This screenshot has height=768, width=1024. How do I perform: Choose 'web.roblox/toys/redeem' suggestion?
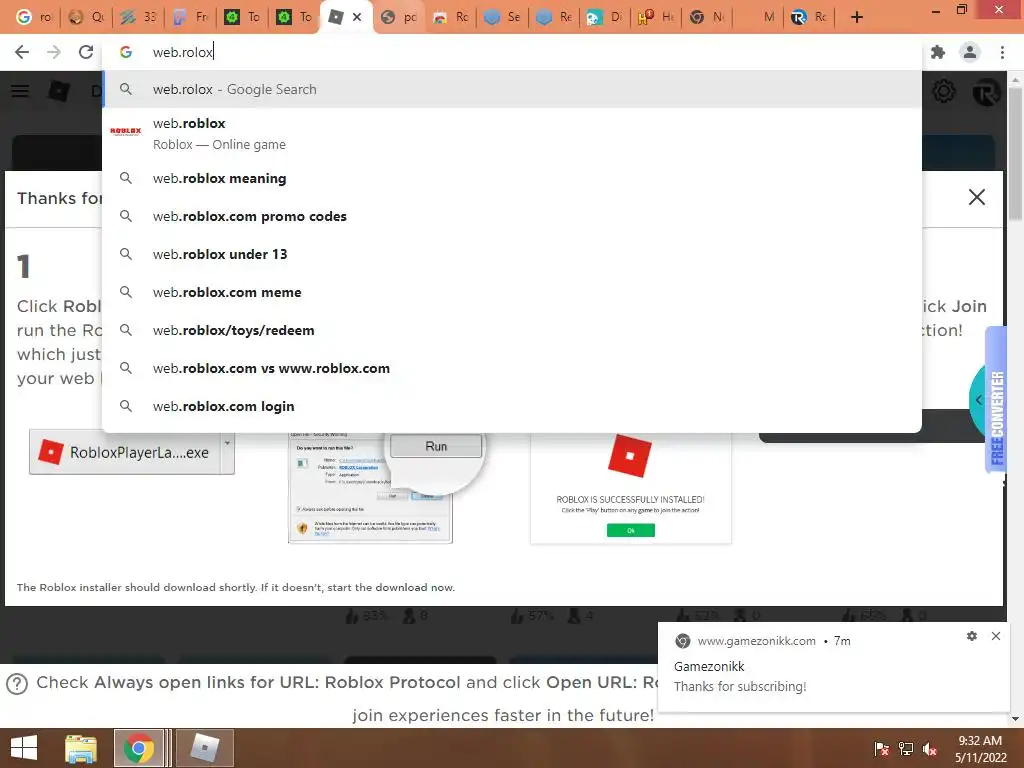pyautogui.click(x=512, y=330)
